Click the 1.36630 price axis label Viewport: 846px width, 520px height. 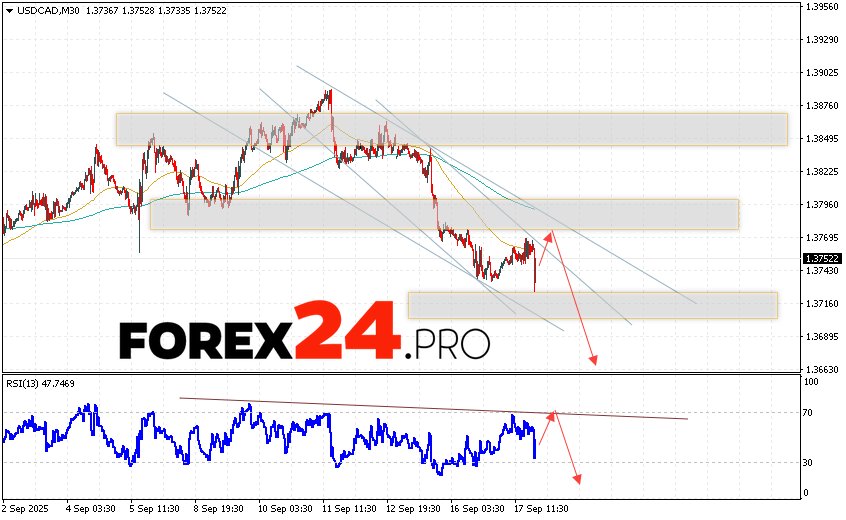click(x=821, y=369)
